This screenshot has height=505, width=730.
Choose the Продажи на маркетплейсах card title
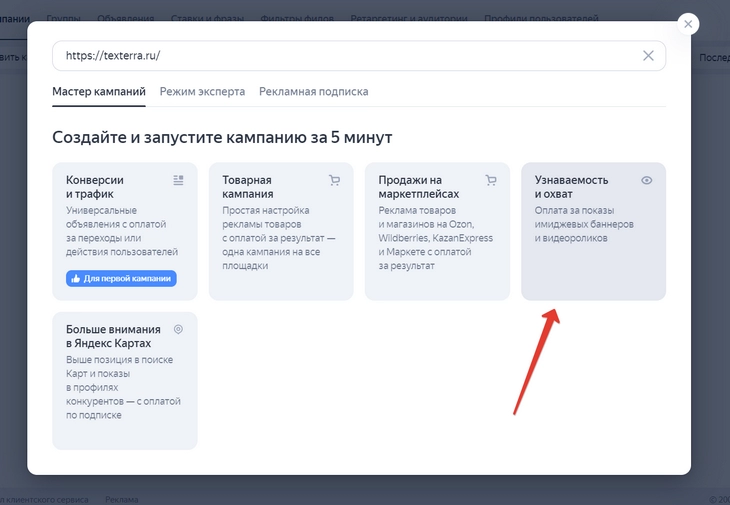(x=419, y=187)
